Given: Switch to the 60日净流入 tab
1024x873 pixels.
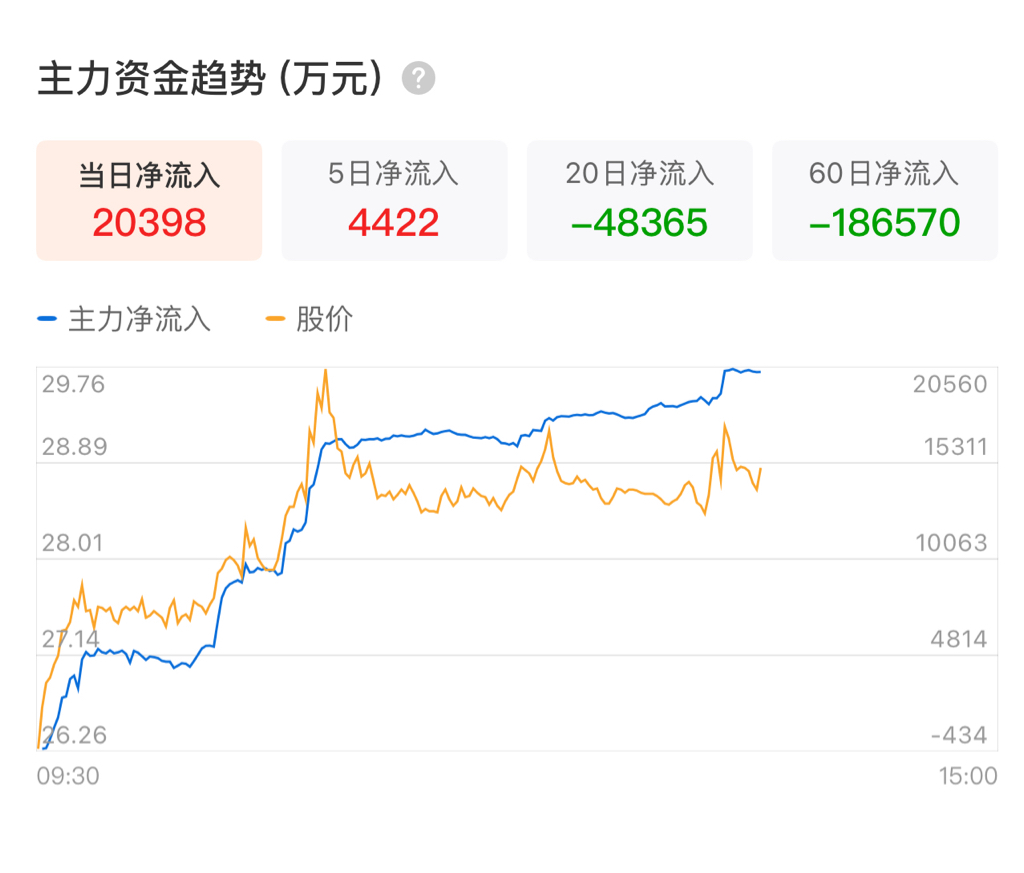Looking at the screenshot, I should coord(884,200).
